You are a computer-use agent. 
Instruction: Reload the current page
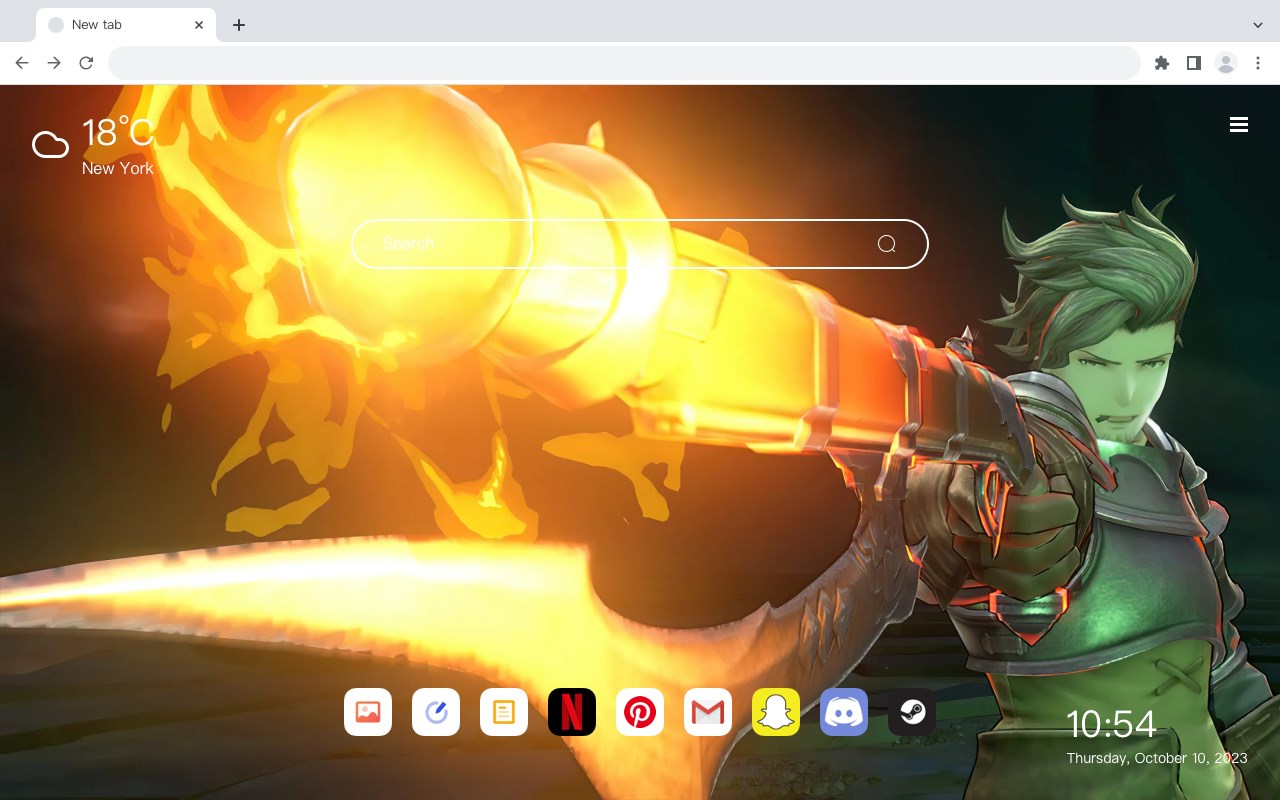coord(86,63)
